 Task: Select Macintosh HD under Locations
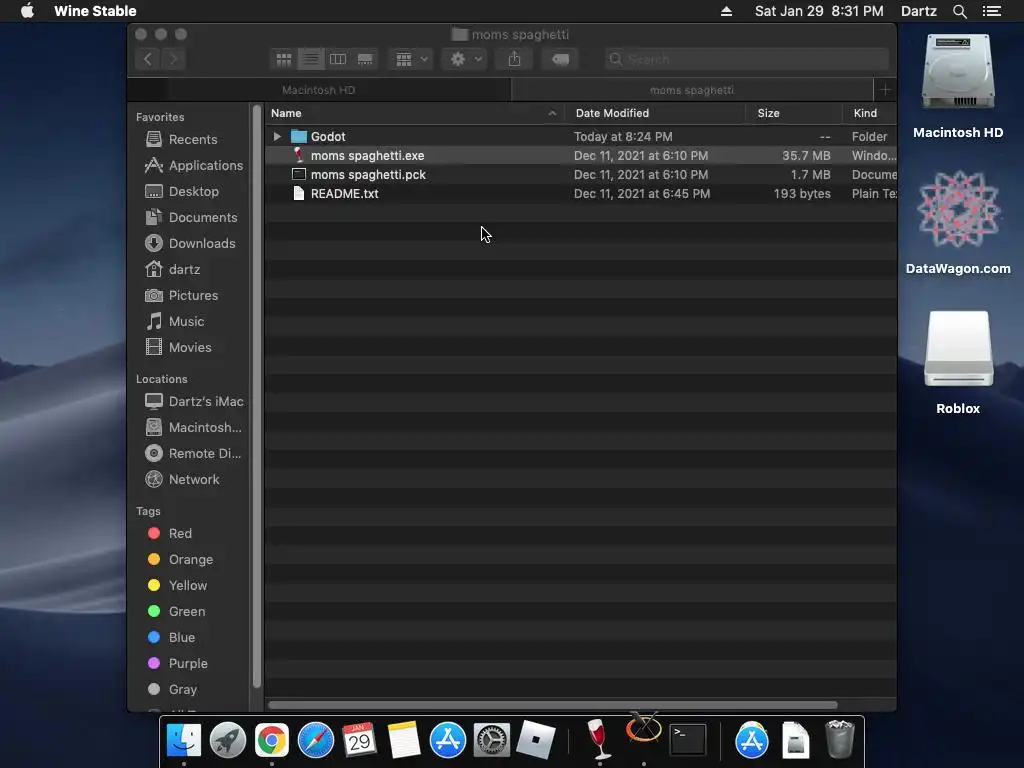tap(194, 428)
